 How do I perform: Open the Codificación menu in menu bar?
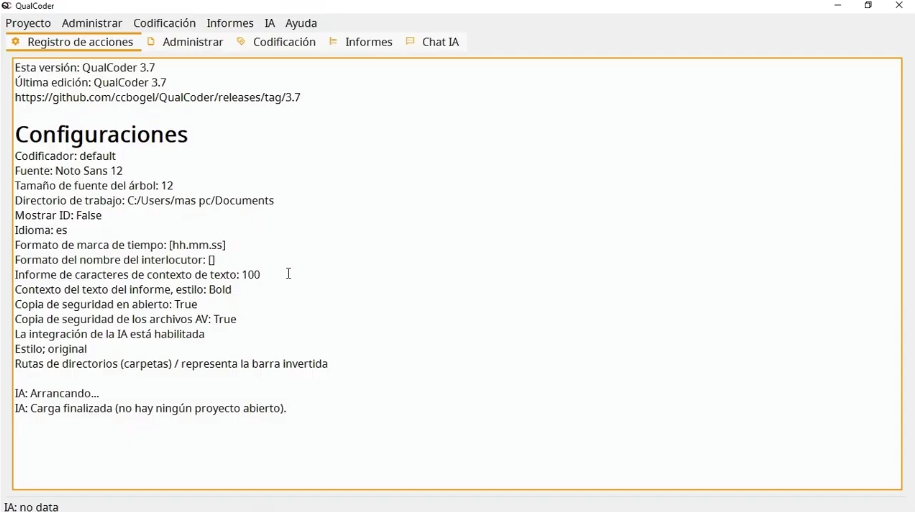[x=165, y=23]
